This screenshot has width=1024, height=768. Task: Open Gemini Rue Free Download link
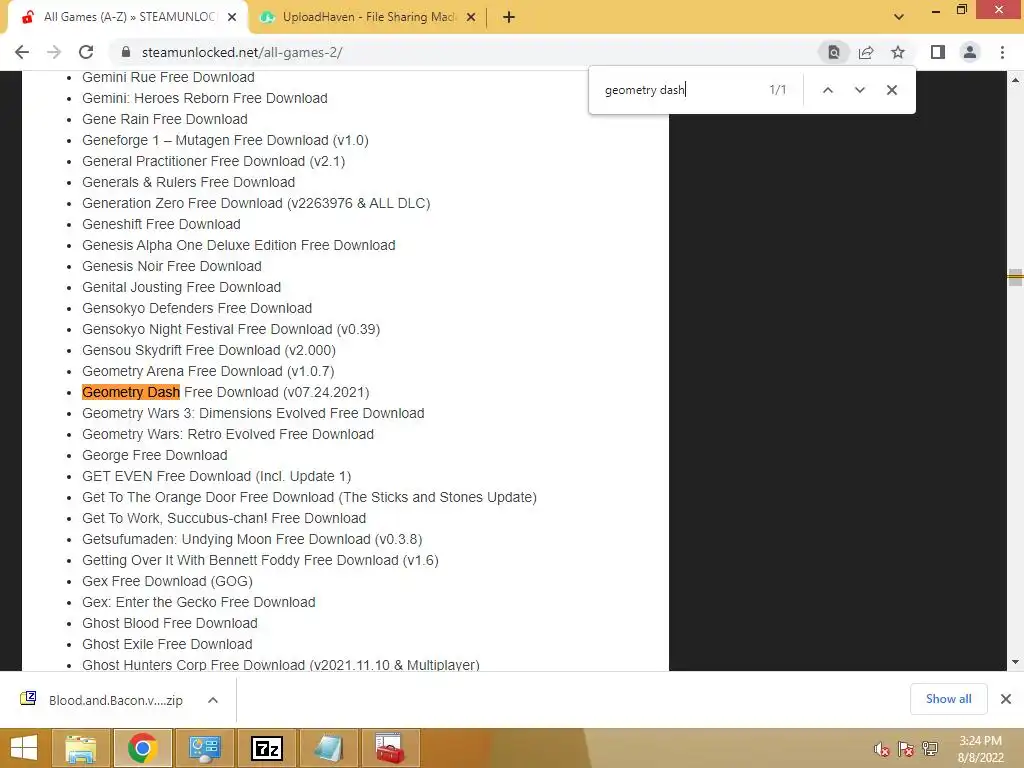[x=168, y=77]
